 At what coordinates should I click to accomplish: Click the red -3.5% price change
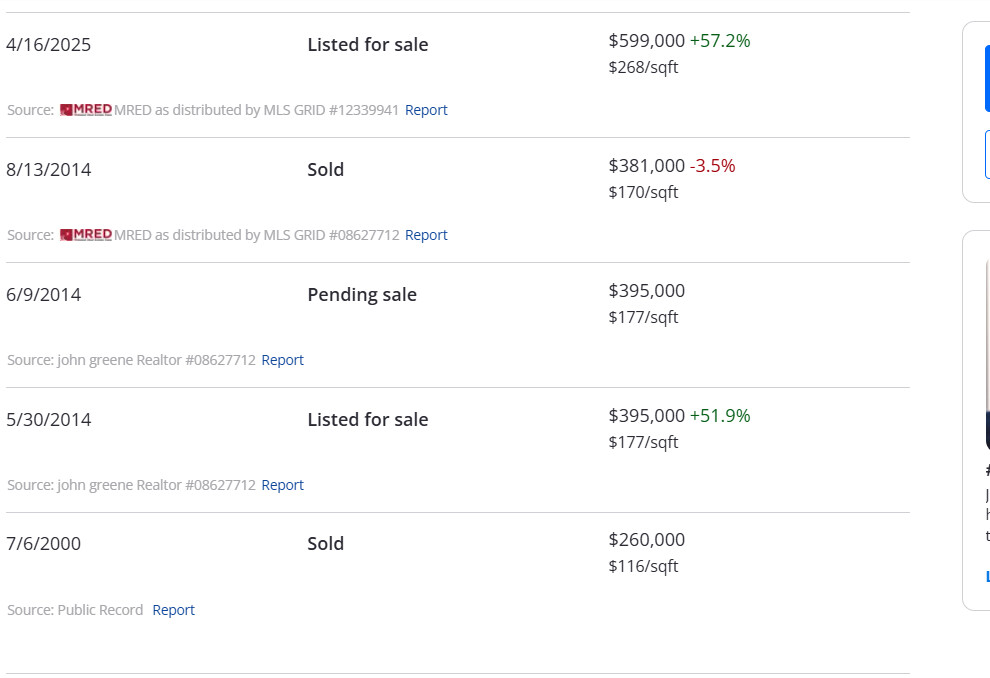coord(712,166)
